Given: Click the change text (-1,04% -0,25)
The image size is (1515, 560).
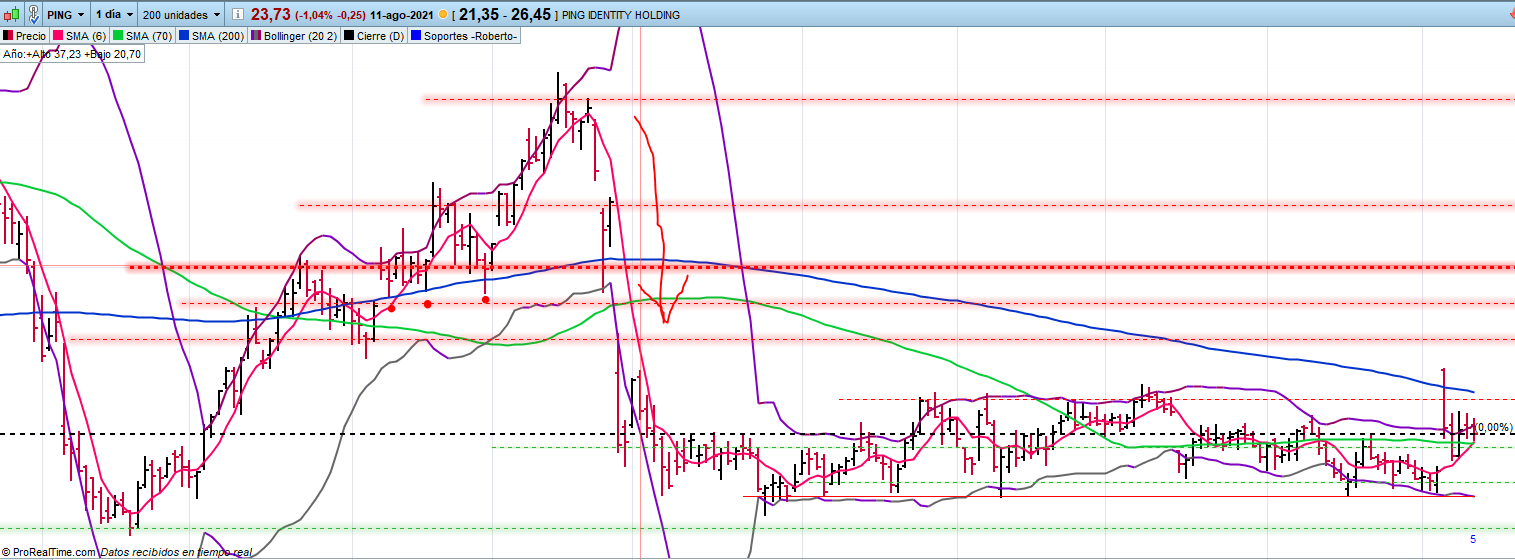Looking at the screenshot, I should click(330, 15).
